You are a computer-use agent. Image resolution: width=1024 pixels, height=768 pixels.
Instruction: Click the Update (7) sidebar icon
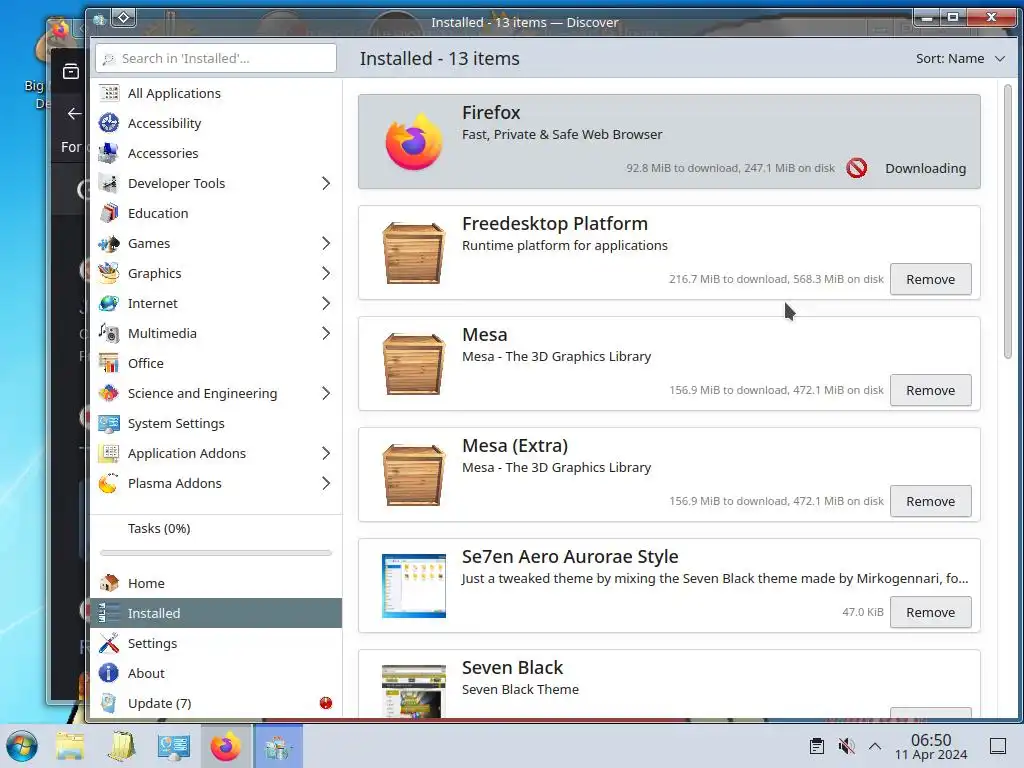(x=108, y=703)
